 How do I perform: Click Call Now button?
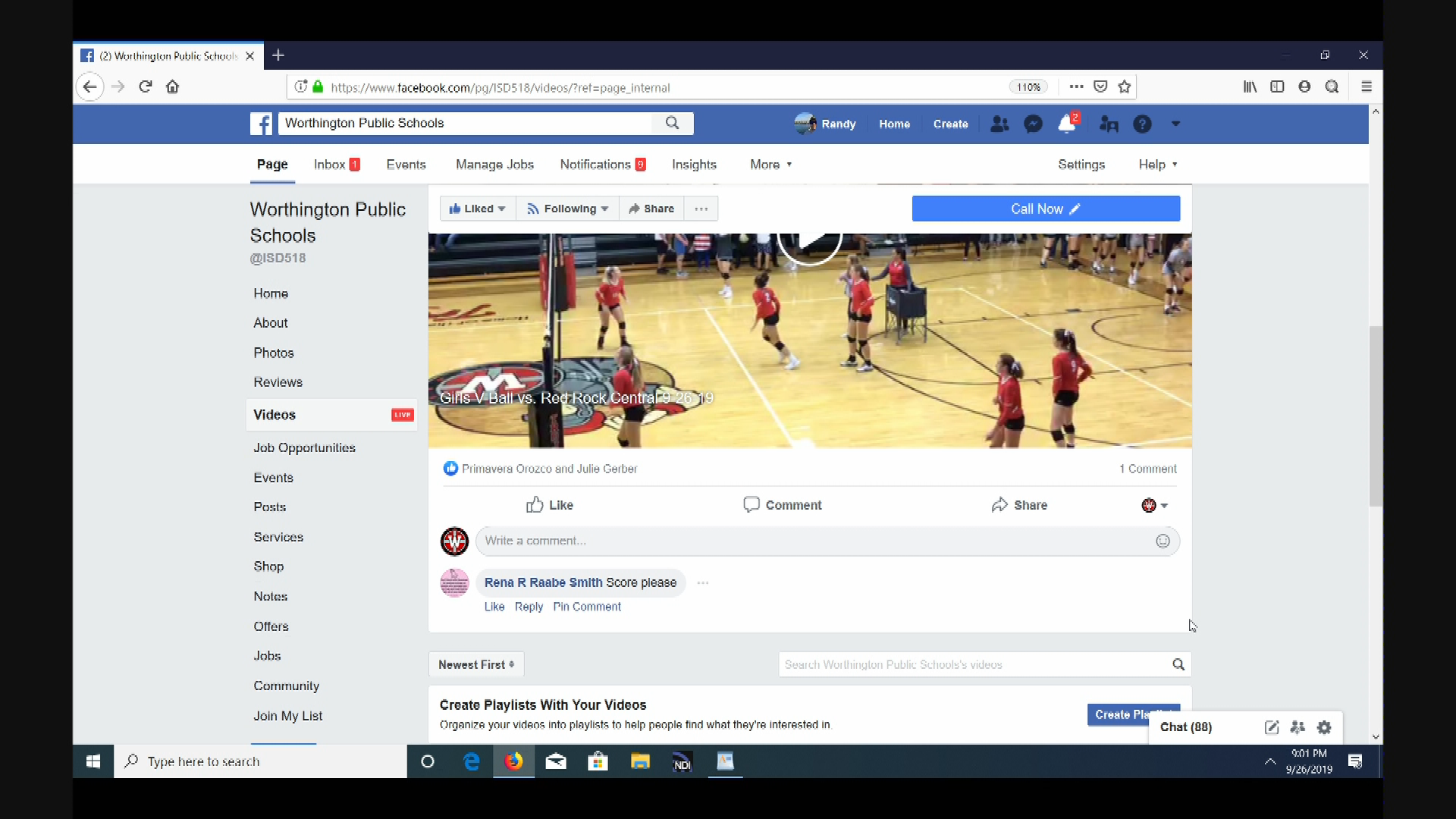1046,209
